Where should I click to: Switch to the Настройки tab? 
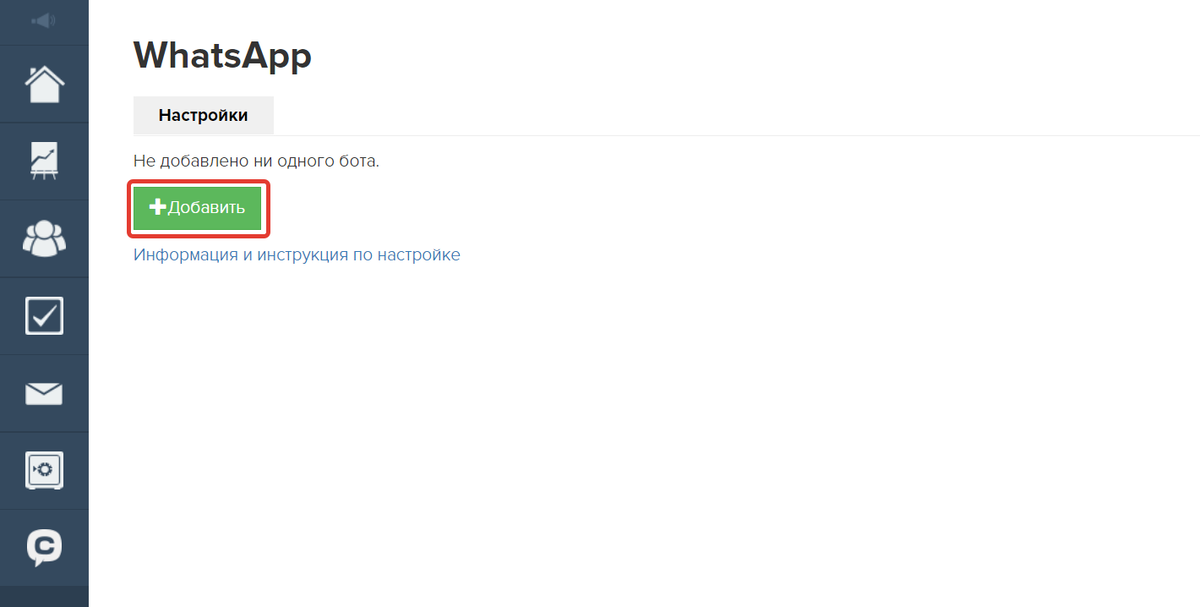203,115
